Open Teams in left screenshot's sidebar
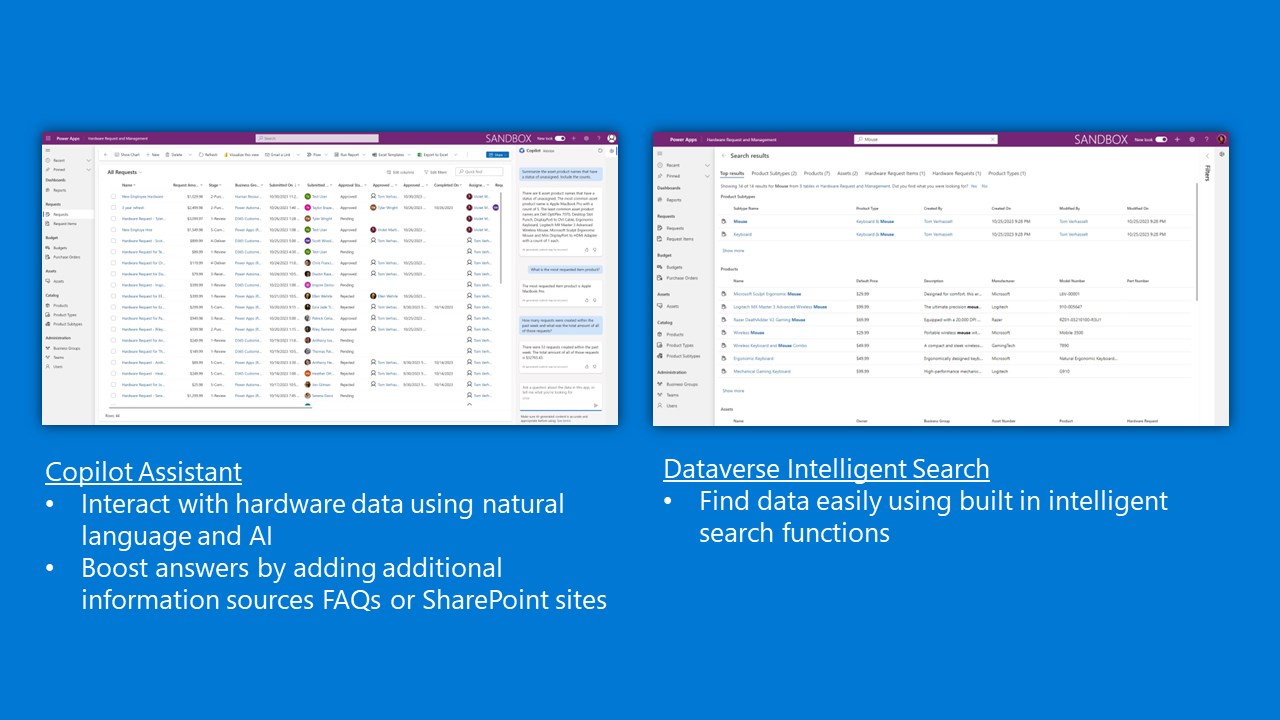 click(x=59, y=358)
